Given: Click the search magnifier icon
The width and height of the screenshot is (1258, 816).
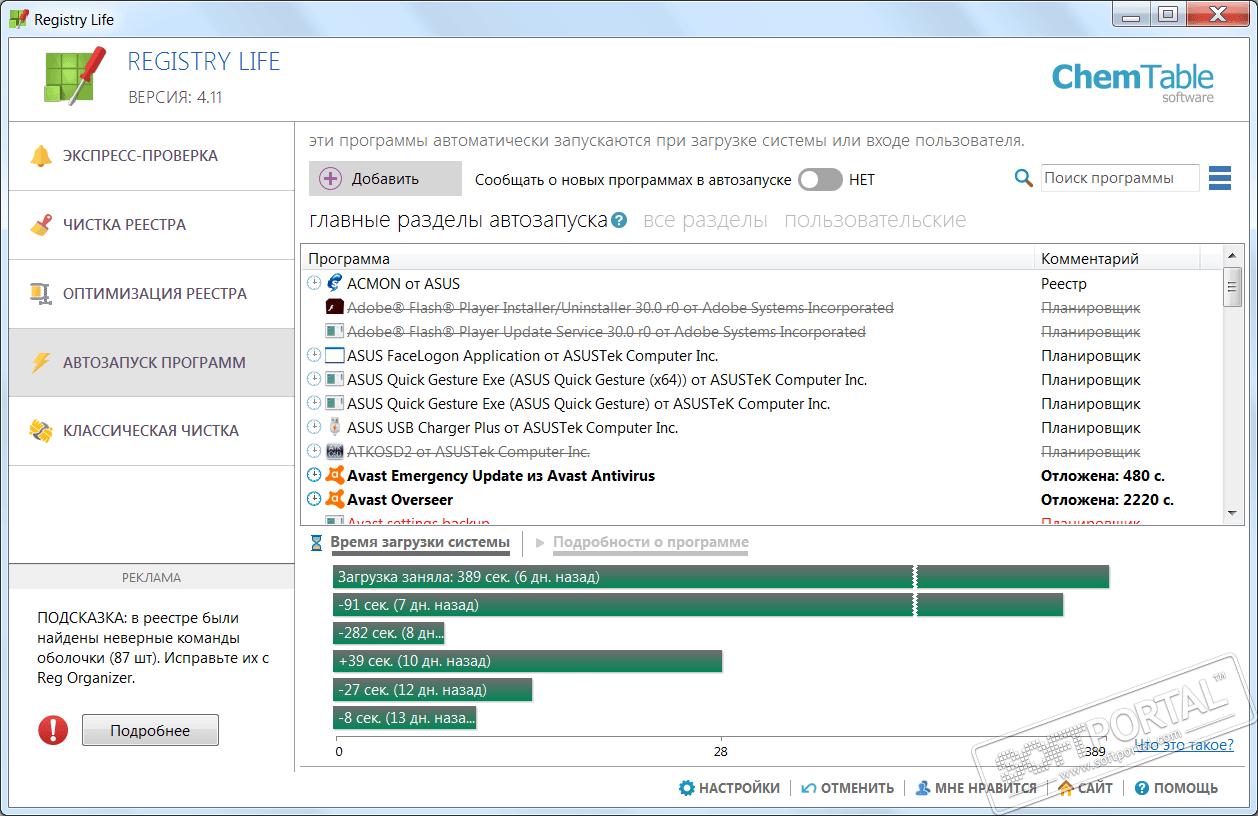Looking at the screenshot, I should [1023, 178].
